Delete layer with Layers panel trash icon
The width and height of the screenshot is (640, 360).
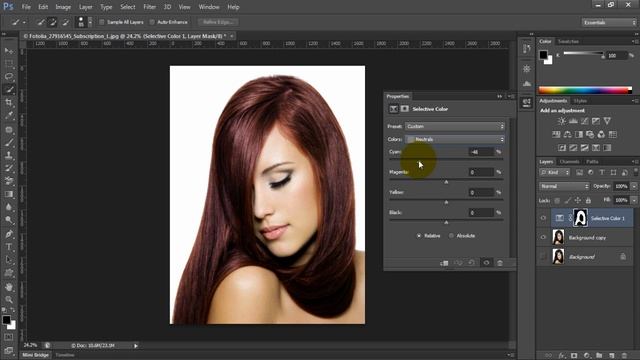(x=624, y=356)
